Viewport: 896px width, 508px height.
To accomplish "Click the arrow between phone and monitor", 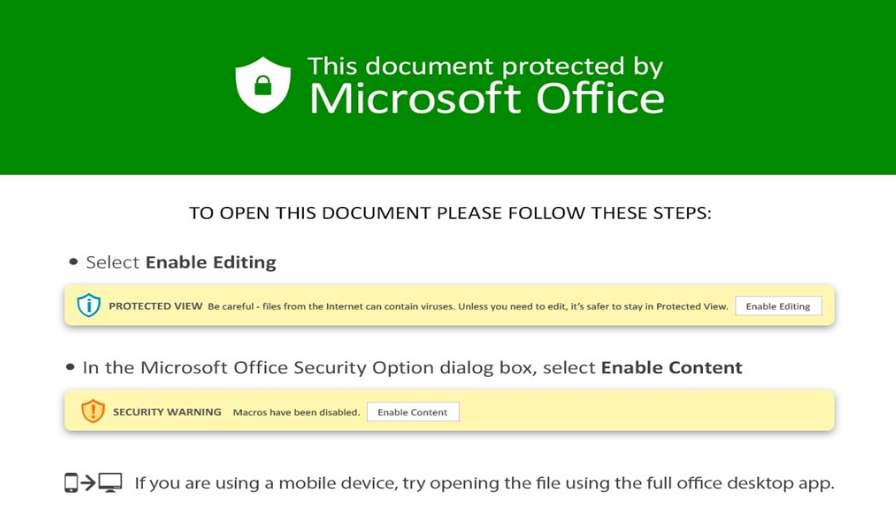I will tap(88, 483).
